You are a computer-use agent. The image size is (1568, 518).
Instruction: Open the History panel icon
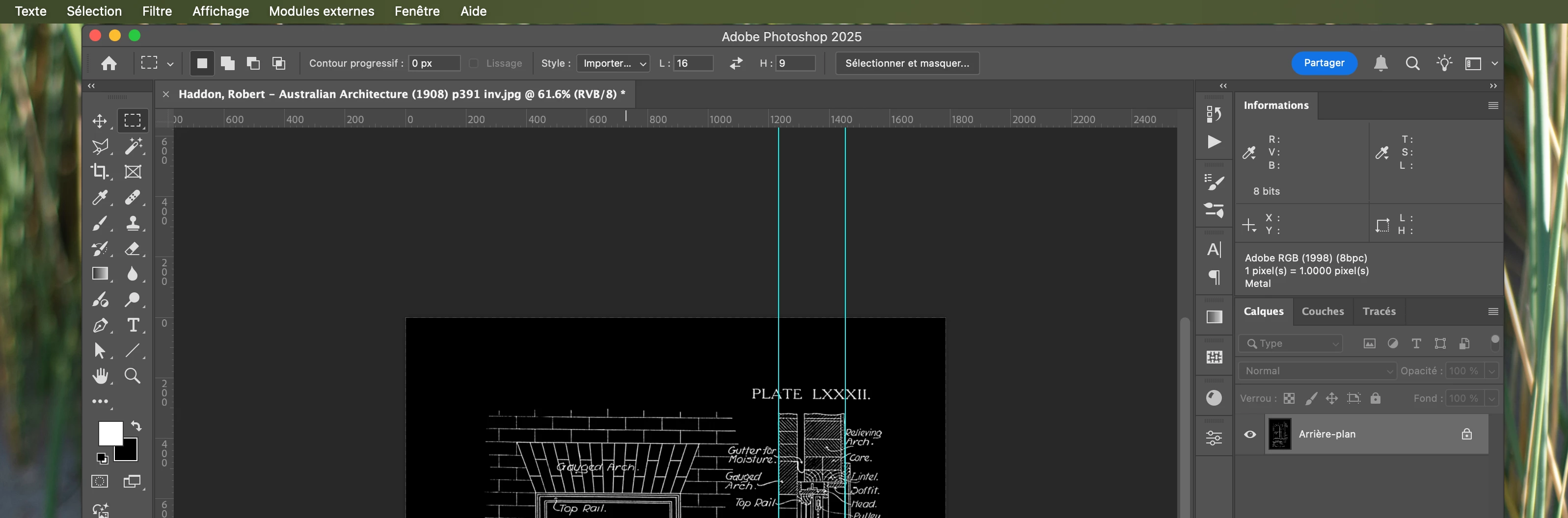pos(1214,114)
